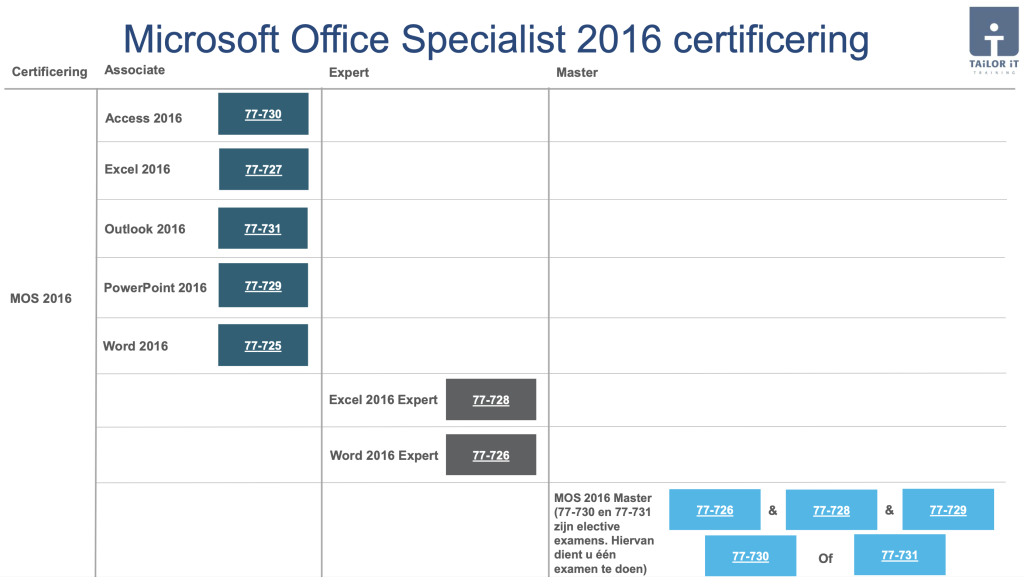Click the light-blue Master link 77-728
This screenshot has height=577, width=1024.
pyautogui.click(x=831, y=510)
